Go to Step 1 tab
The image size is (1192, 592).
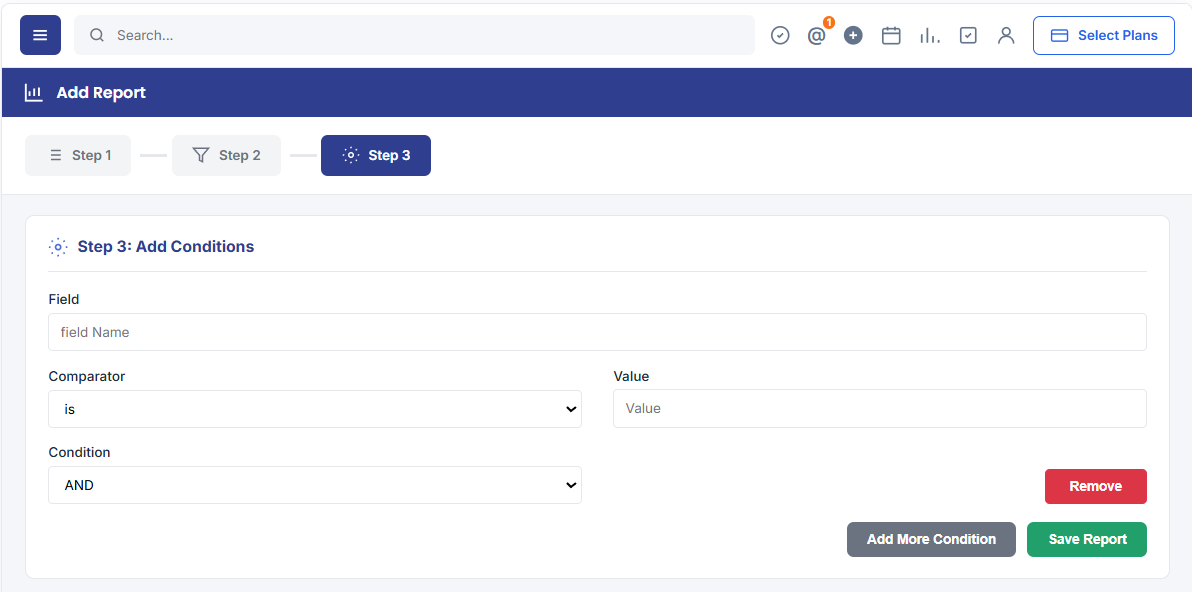coord(78,155)
